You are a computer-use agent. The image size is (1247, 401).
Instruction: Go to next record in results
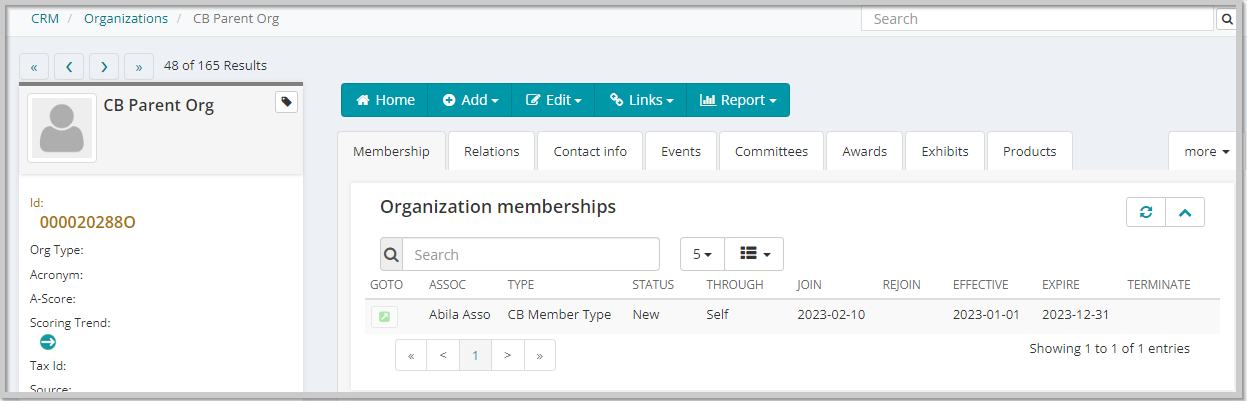pyautogui.click(x=104, y=67)
